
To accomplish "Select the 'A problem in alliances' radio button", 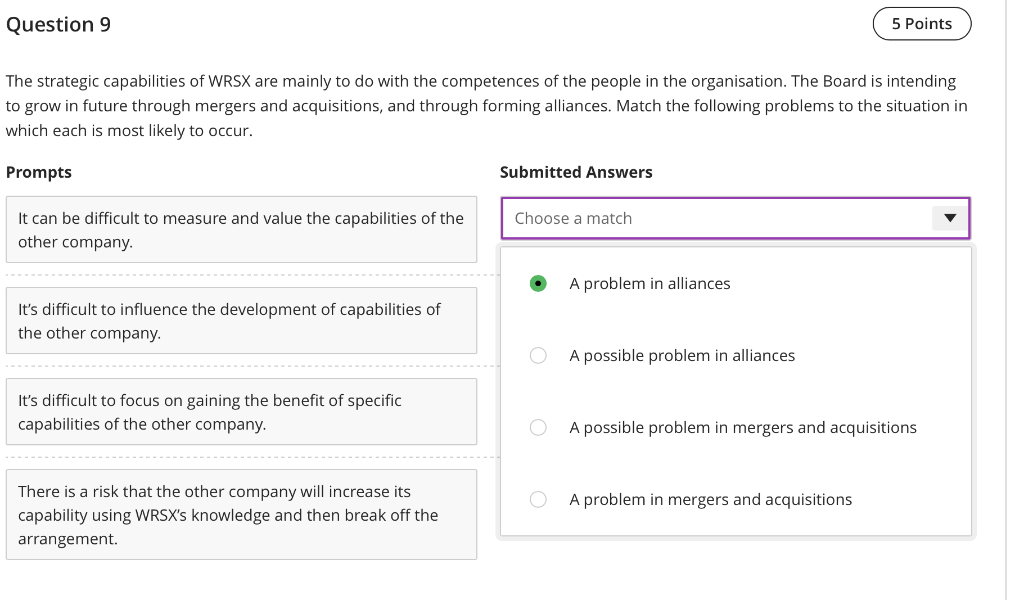I will tap(538, 284).
